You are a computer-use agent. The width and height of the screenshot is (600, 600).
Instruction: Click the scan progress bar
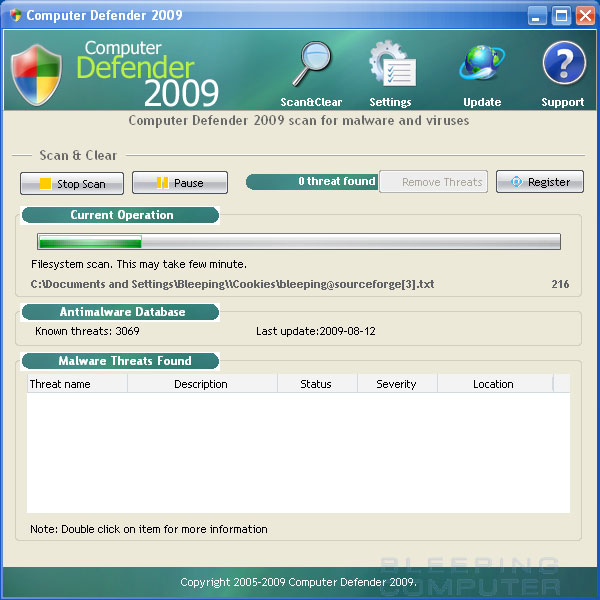(299, 241)
